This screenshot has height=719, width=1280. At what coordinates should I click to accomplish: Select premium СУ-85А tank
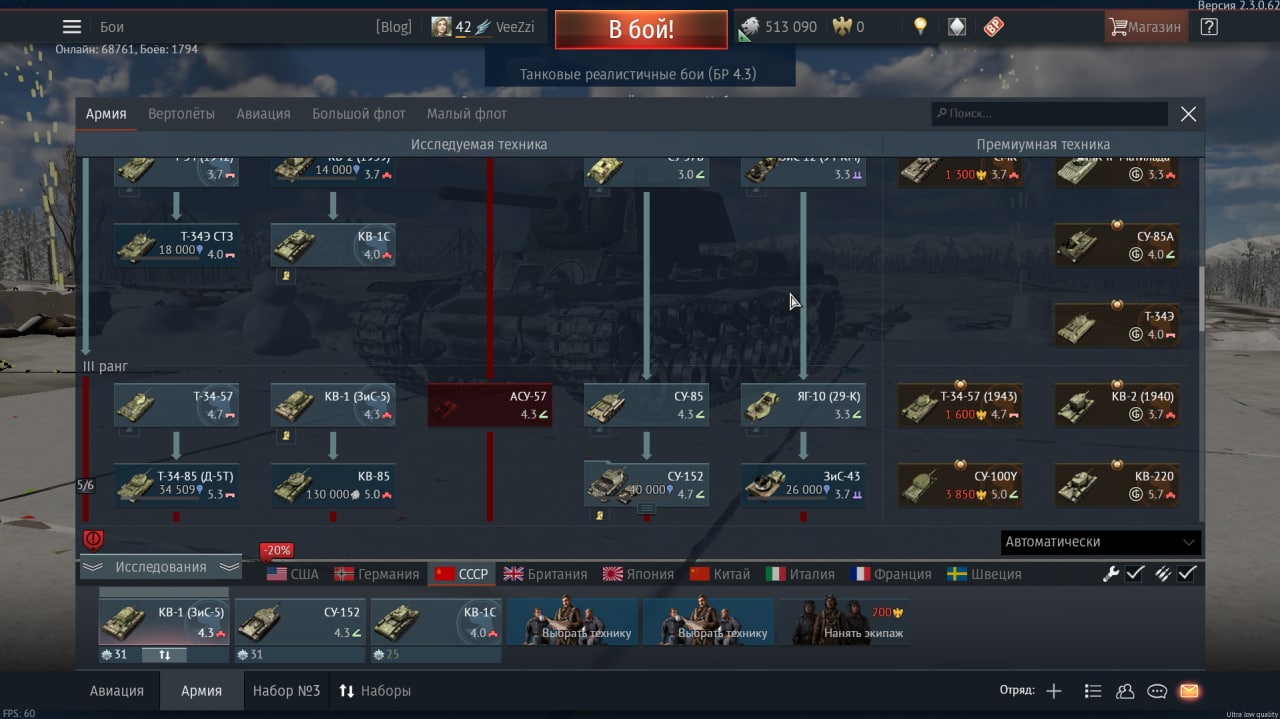[1117, 245]
